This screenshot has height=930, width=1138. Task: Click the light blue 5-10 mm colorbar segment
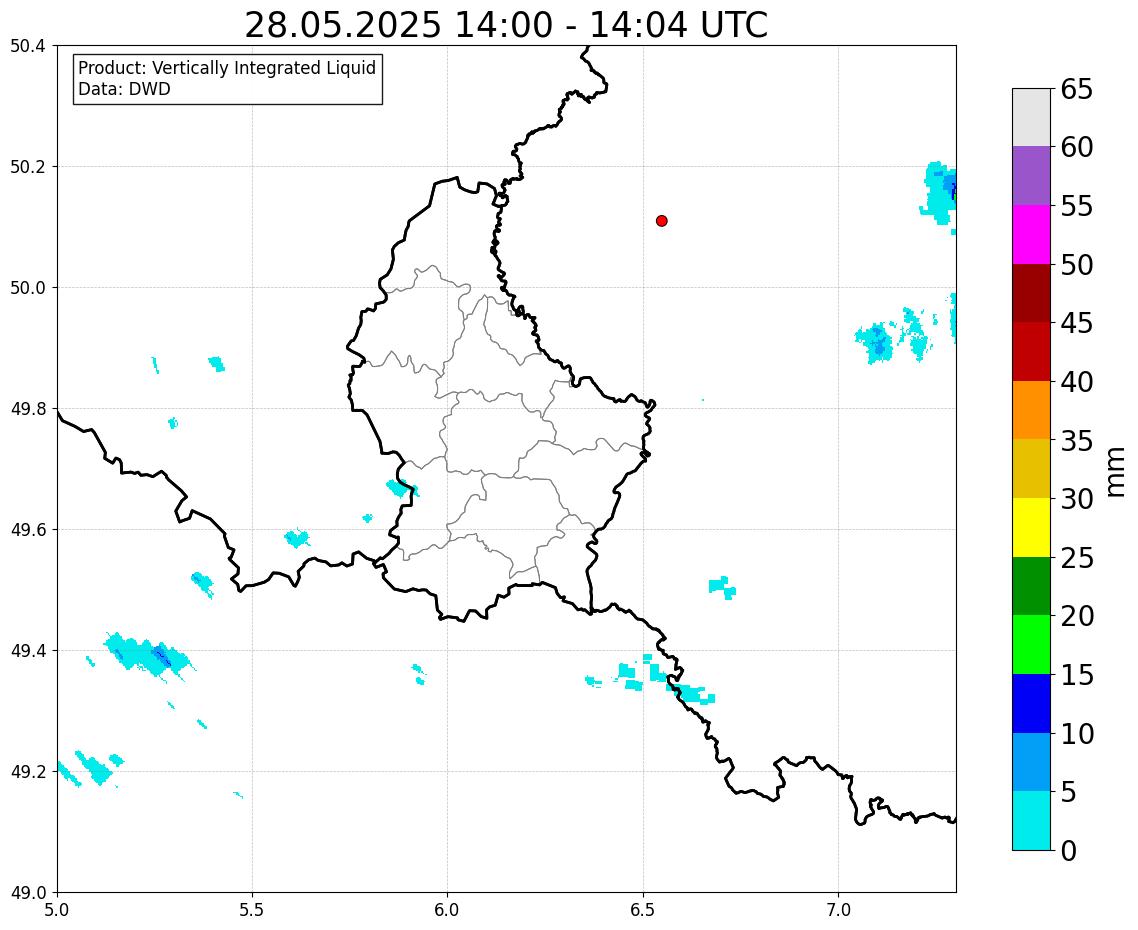tap(1031, 762)
